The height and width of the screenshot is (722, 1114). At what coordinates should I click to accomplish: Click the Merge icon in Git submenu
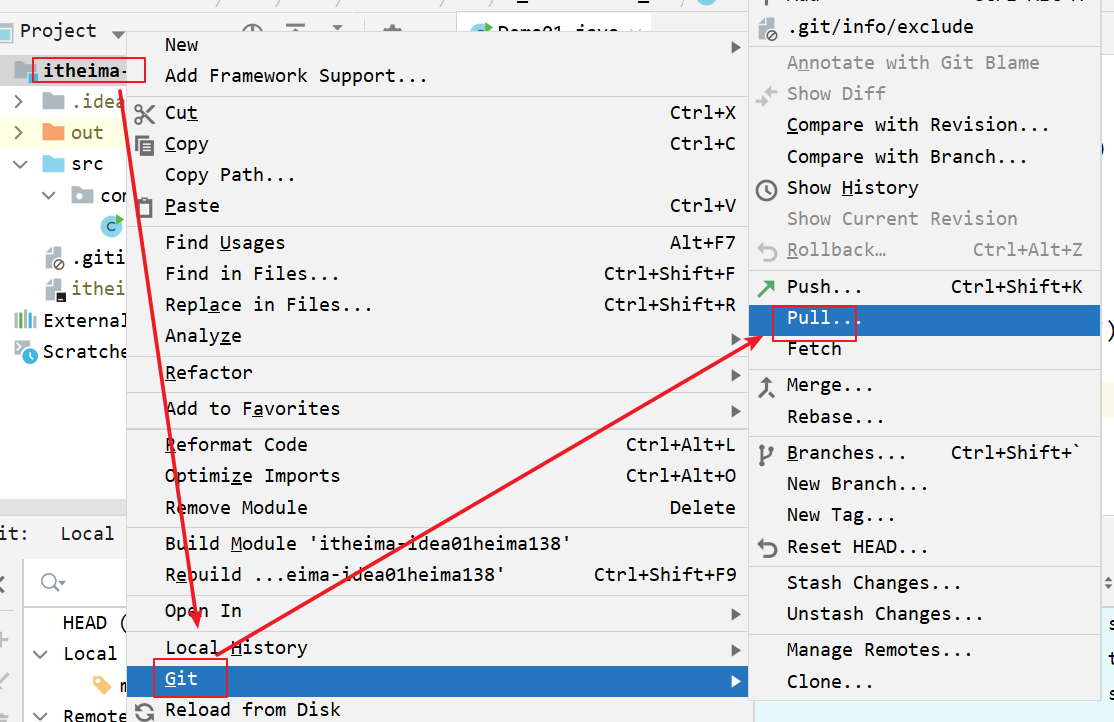(766, 386)
